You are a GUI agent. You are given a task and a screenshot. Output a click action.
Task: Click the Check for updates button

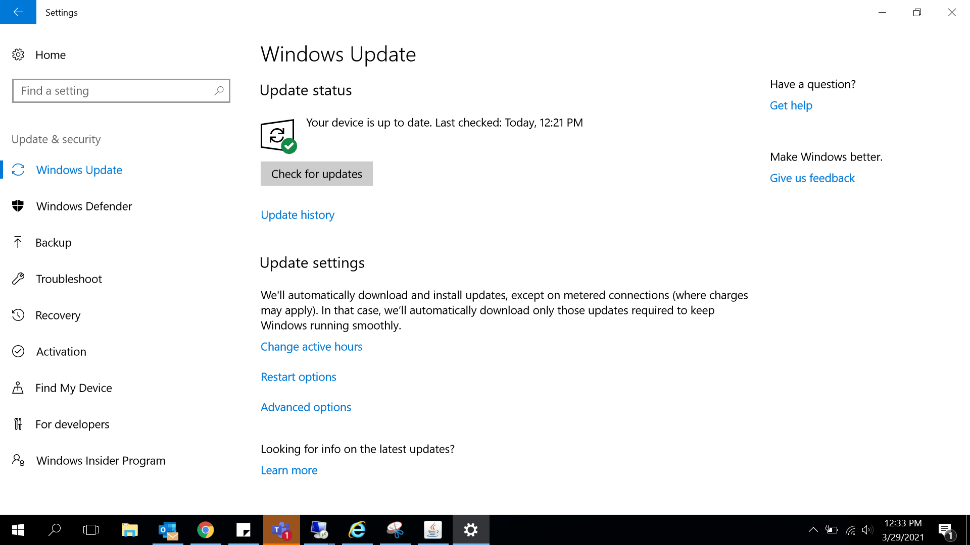point(317,174)
